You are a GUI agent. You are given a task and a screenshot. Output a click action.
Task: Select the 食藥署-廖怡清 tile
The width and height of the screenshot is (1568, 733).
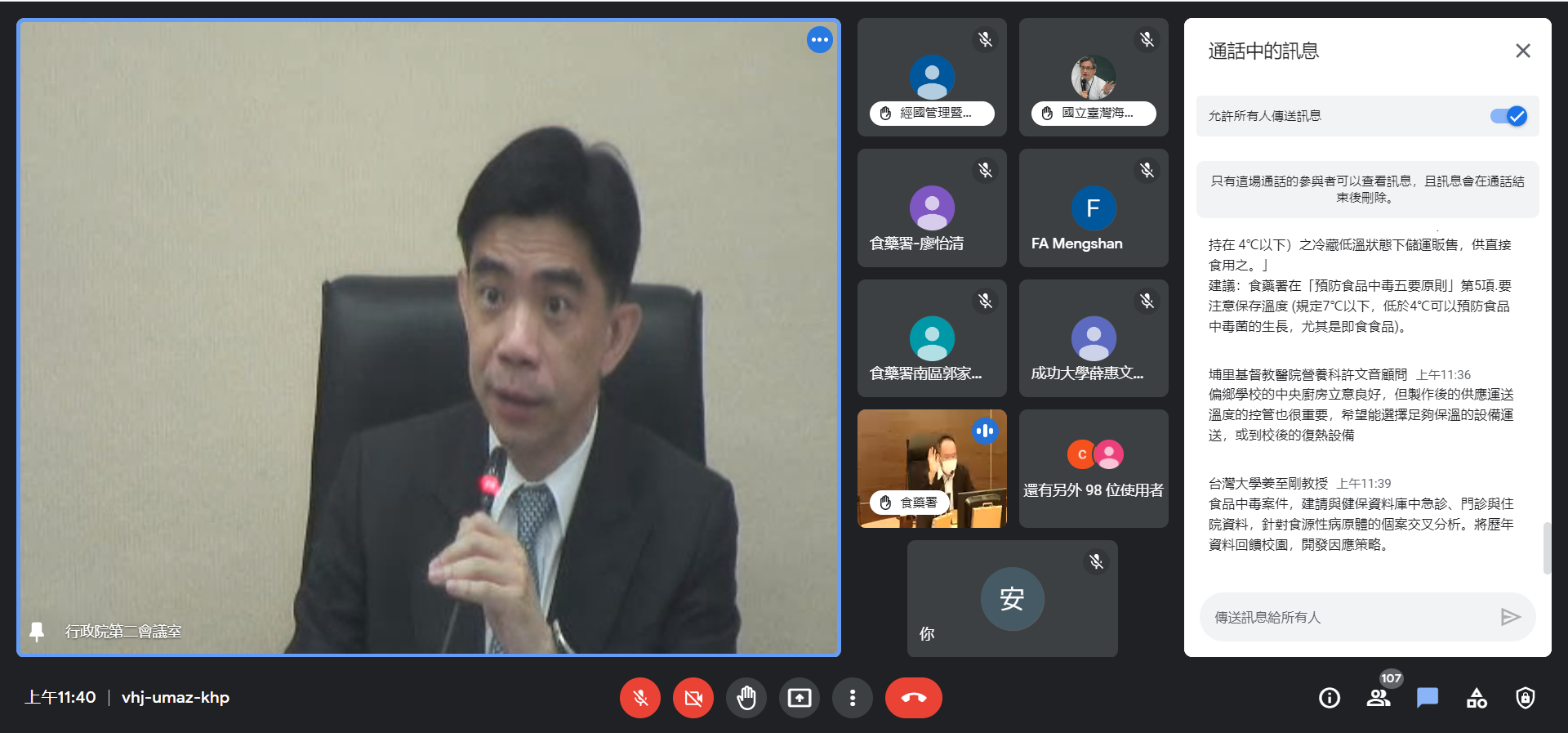(x=932, y=208)
